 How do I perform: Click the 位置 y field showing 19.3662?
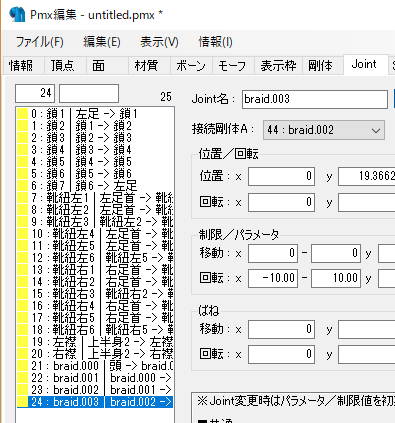367,176
